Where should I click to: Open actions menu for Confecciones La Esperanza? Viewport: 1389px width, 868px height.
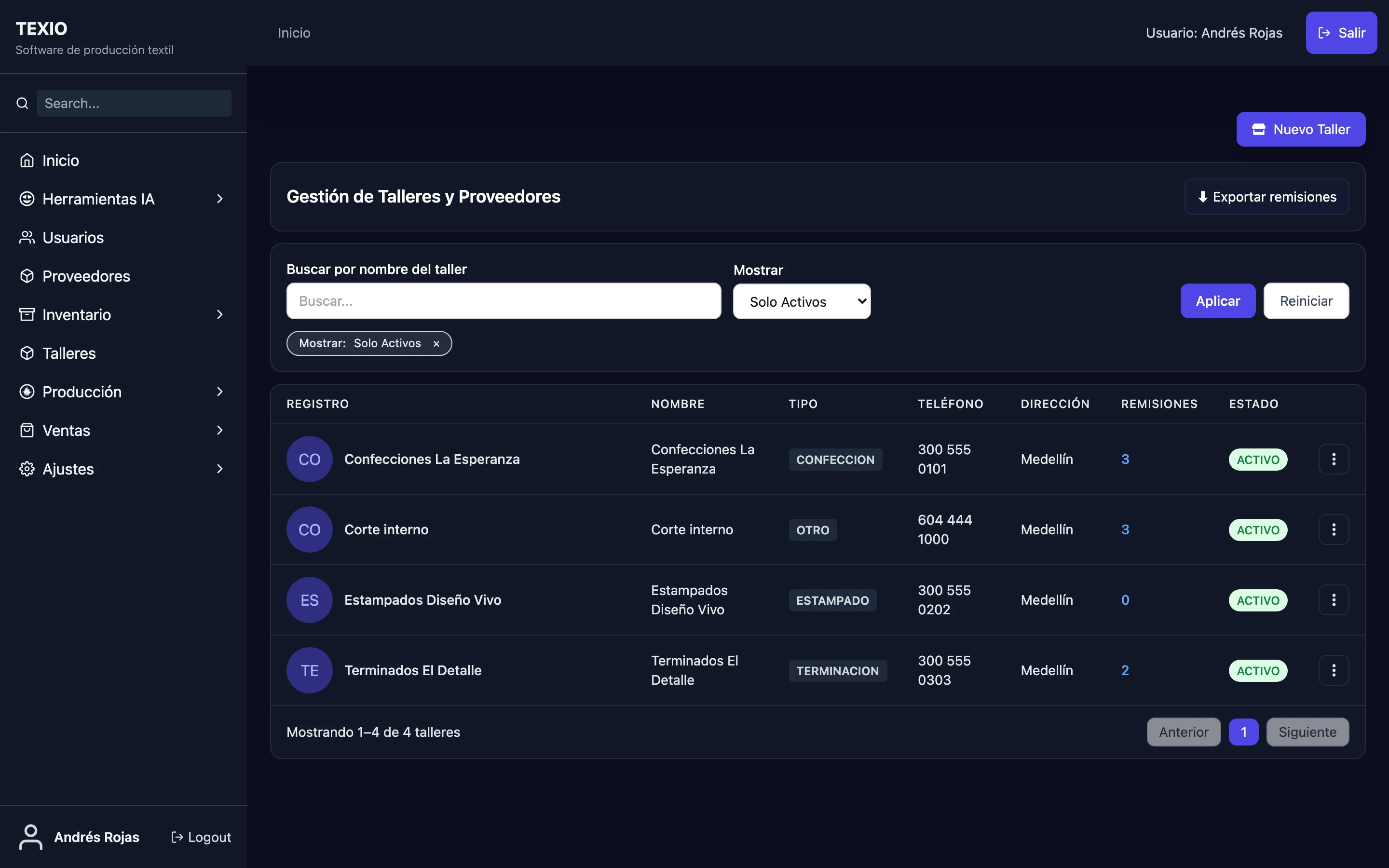[1334, 459]
